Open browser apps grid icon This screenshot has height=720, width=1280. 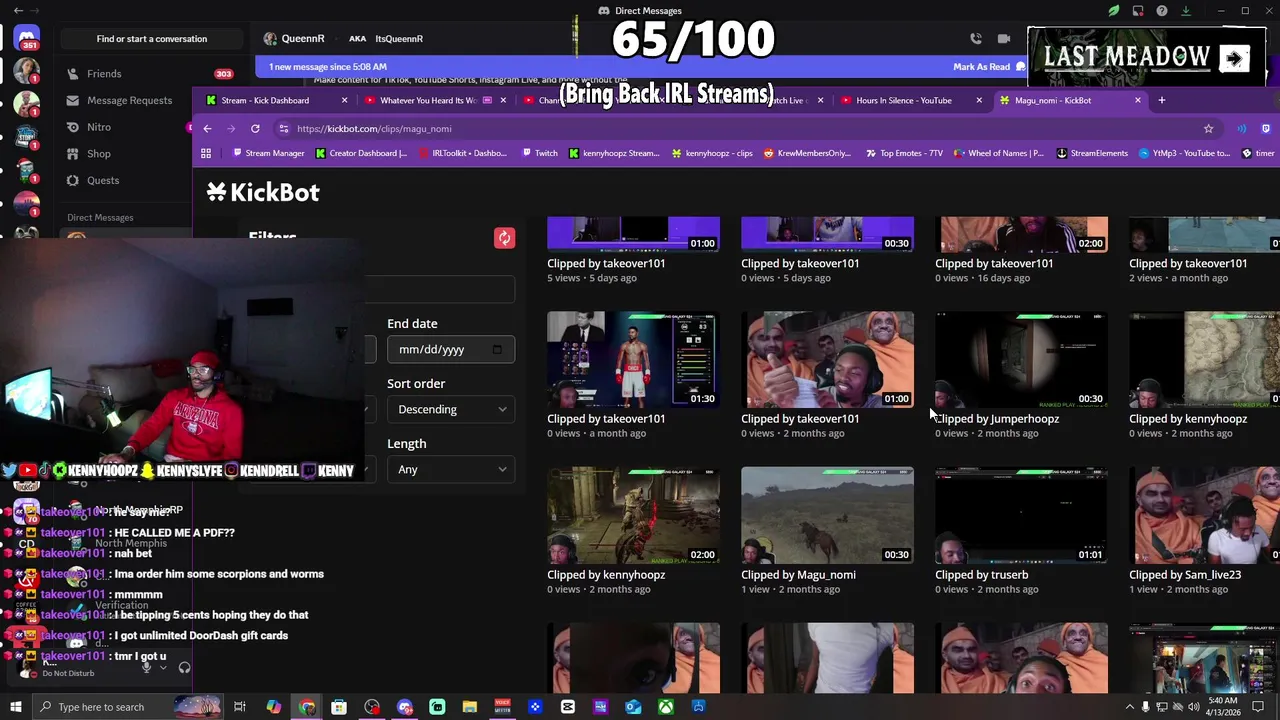pyautogui.click(x=206, y=154)
